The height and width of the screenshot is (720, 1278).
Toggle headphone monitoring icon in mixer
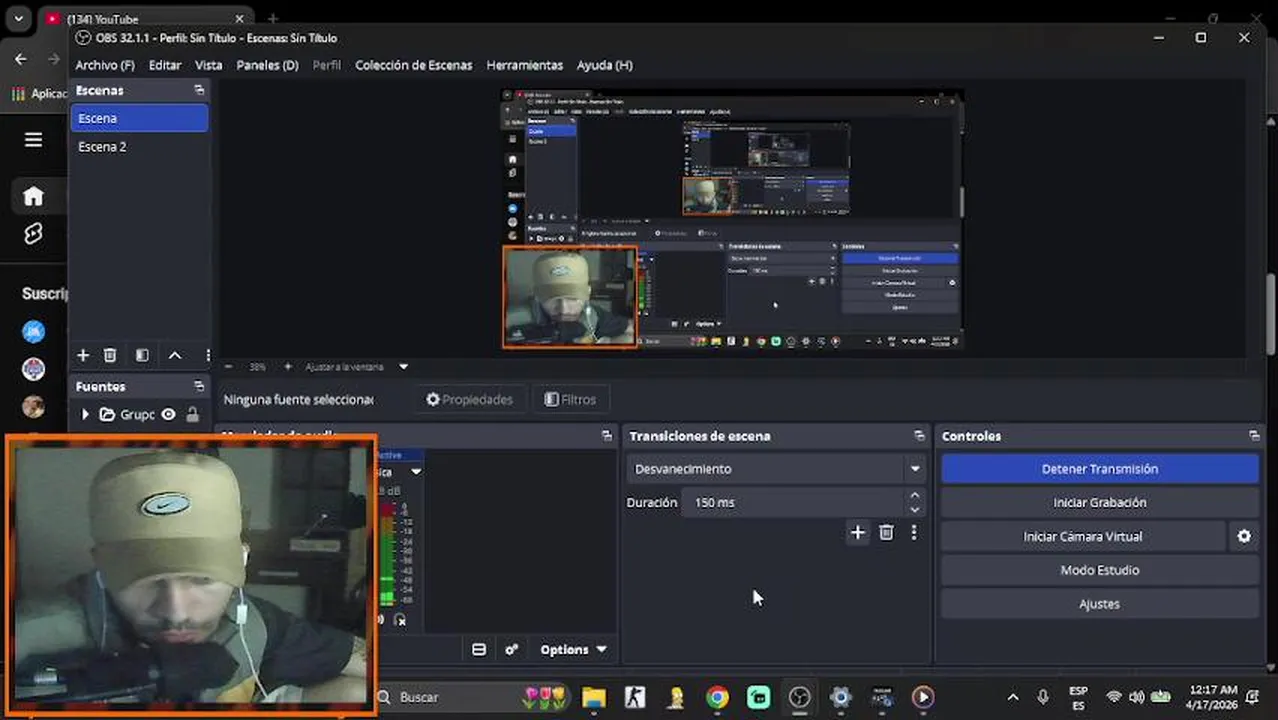401,621
